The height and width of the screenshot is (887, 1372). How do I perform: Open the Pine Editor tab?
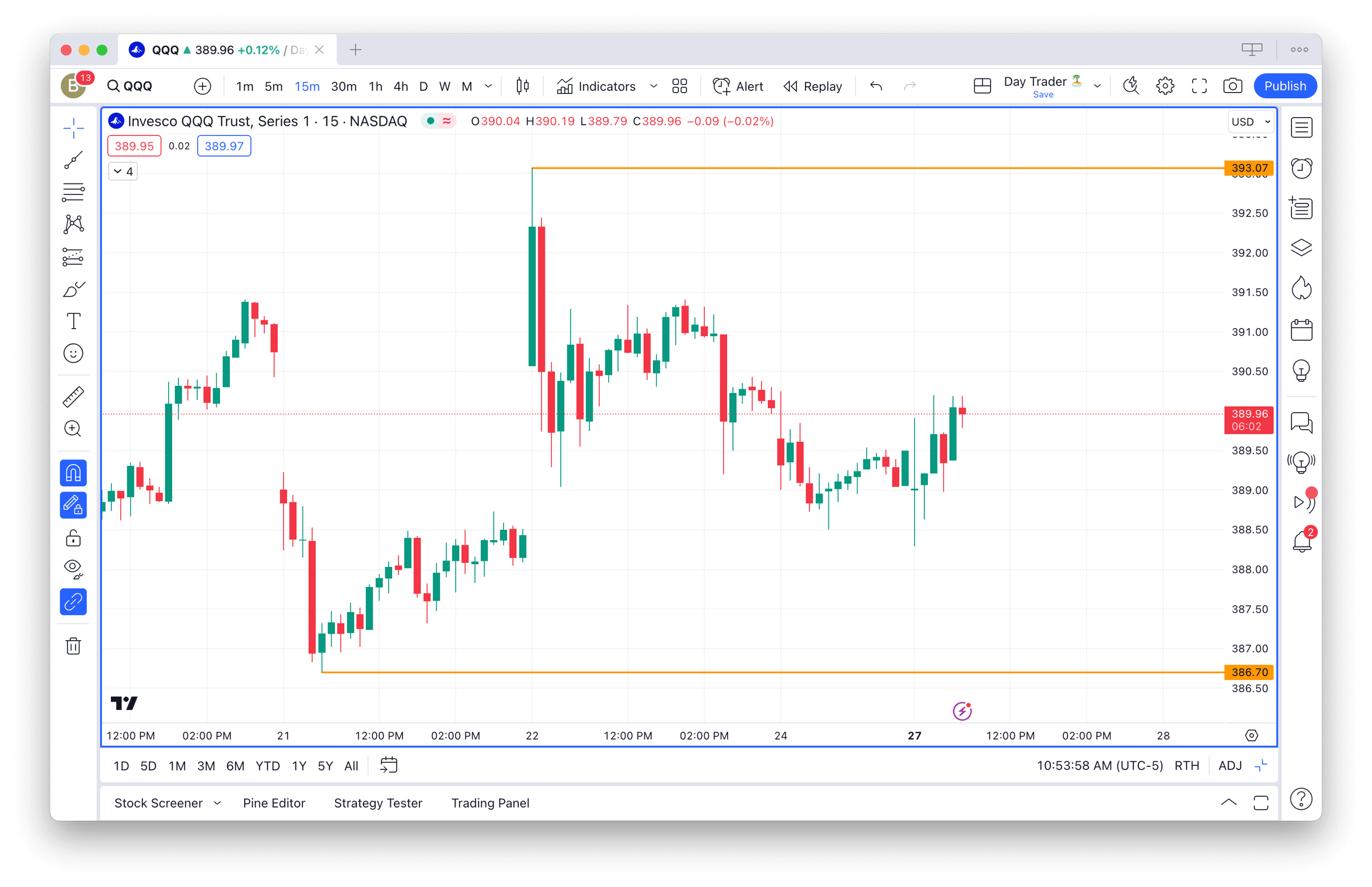tap(274, 803)
